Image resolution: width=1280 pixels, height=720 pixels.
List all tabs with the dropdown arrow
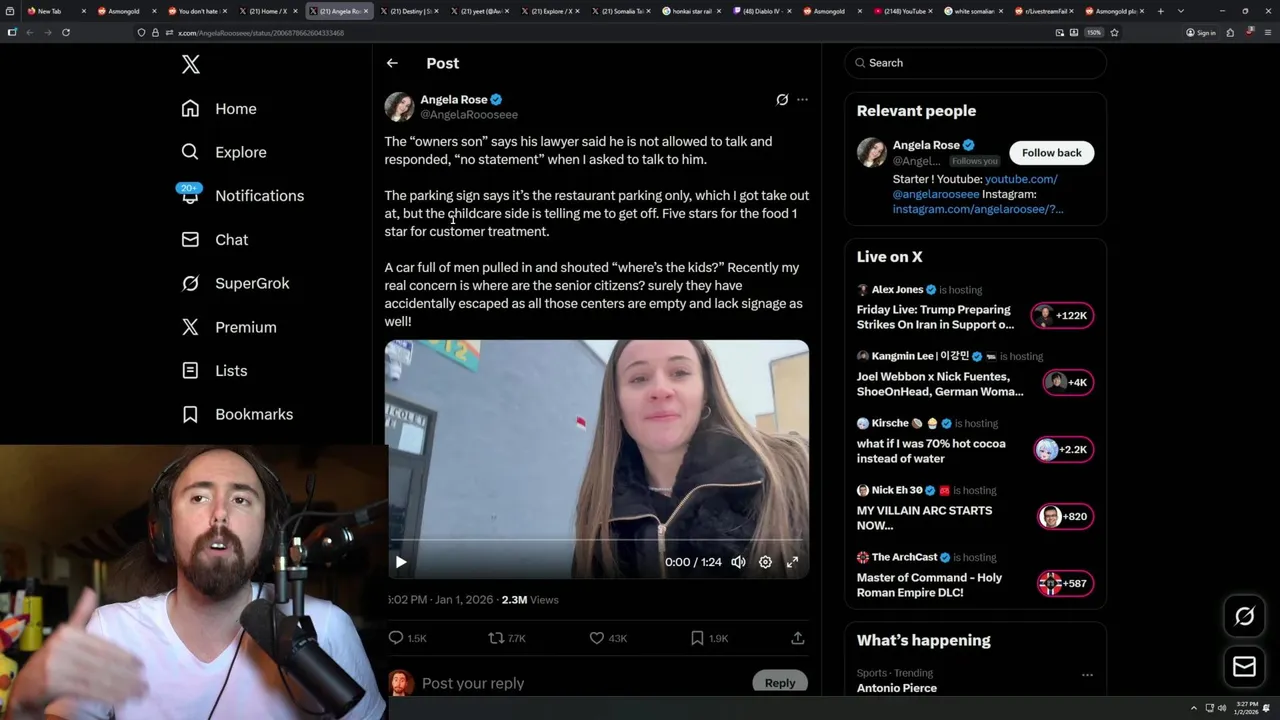[x=1181, y=11]
